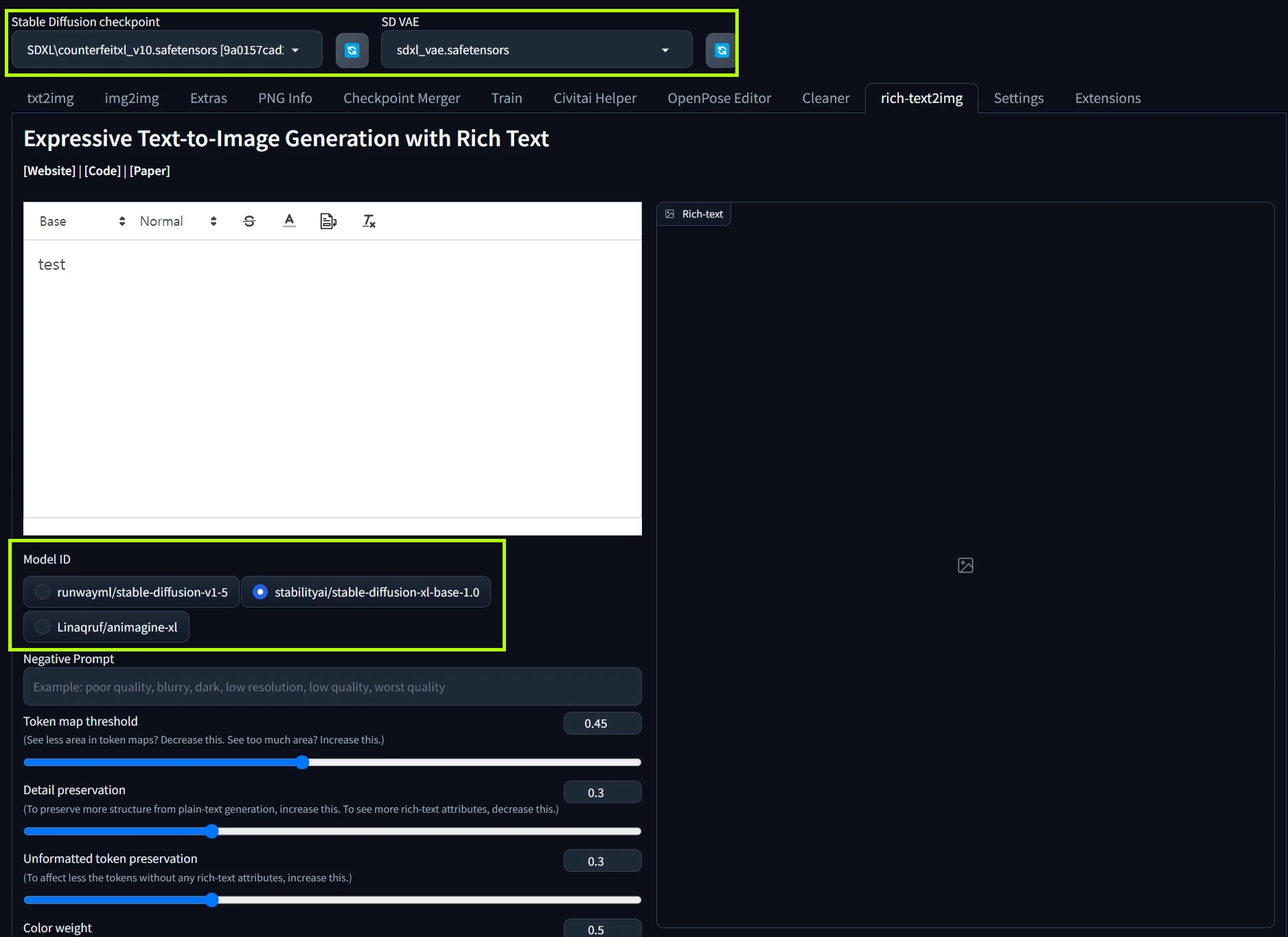Click the Rich-text image icon

click(669, 213)
